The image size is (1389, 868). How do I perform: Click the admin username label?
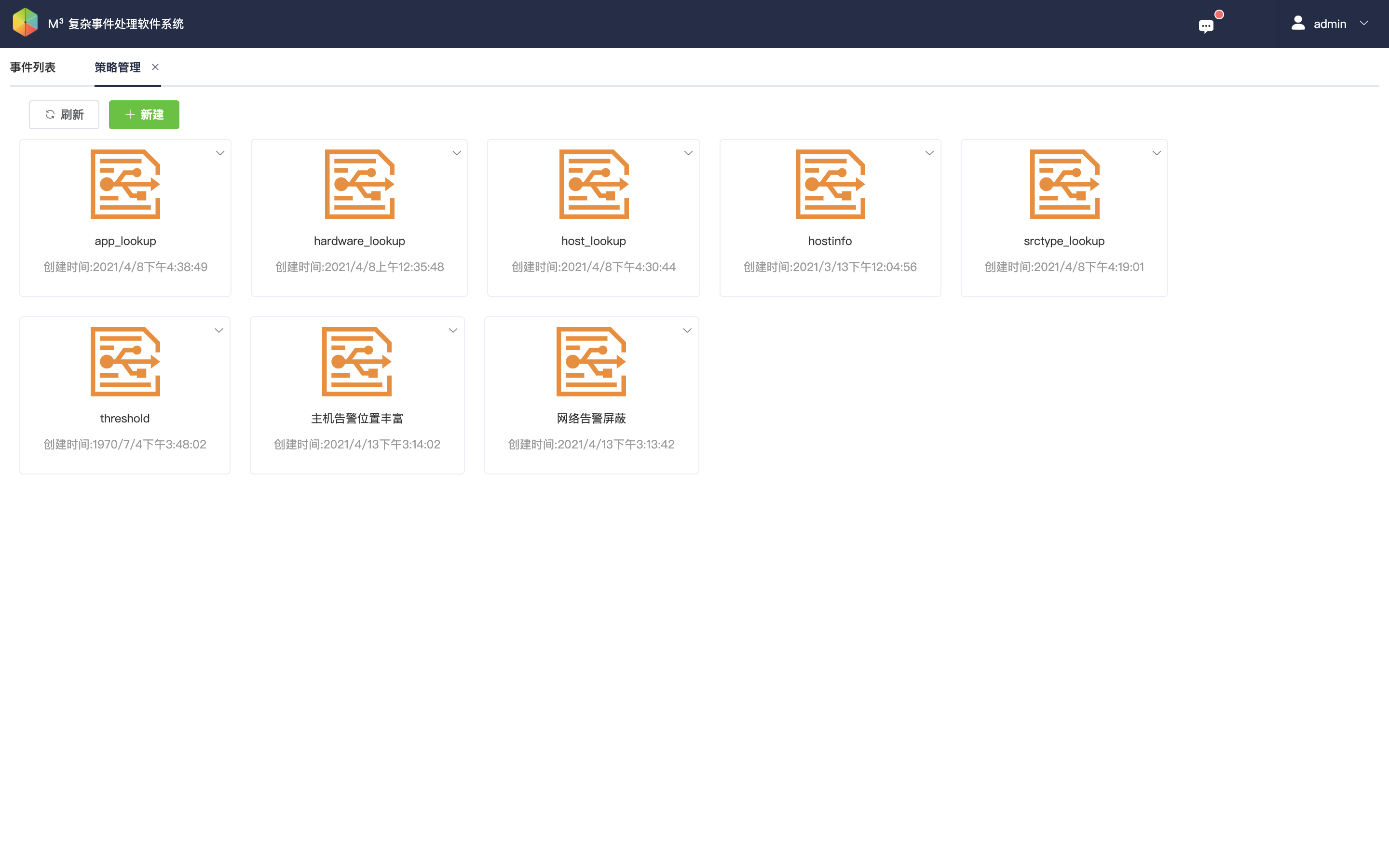point(1330,24)
